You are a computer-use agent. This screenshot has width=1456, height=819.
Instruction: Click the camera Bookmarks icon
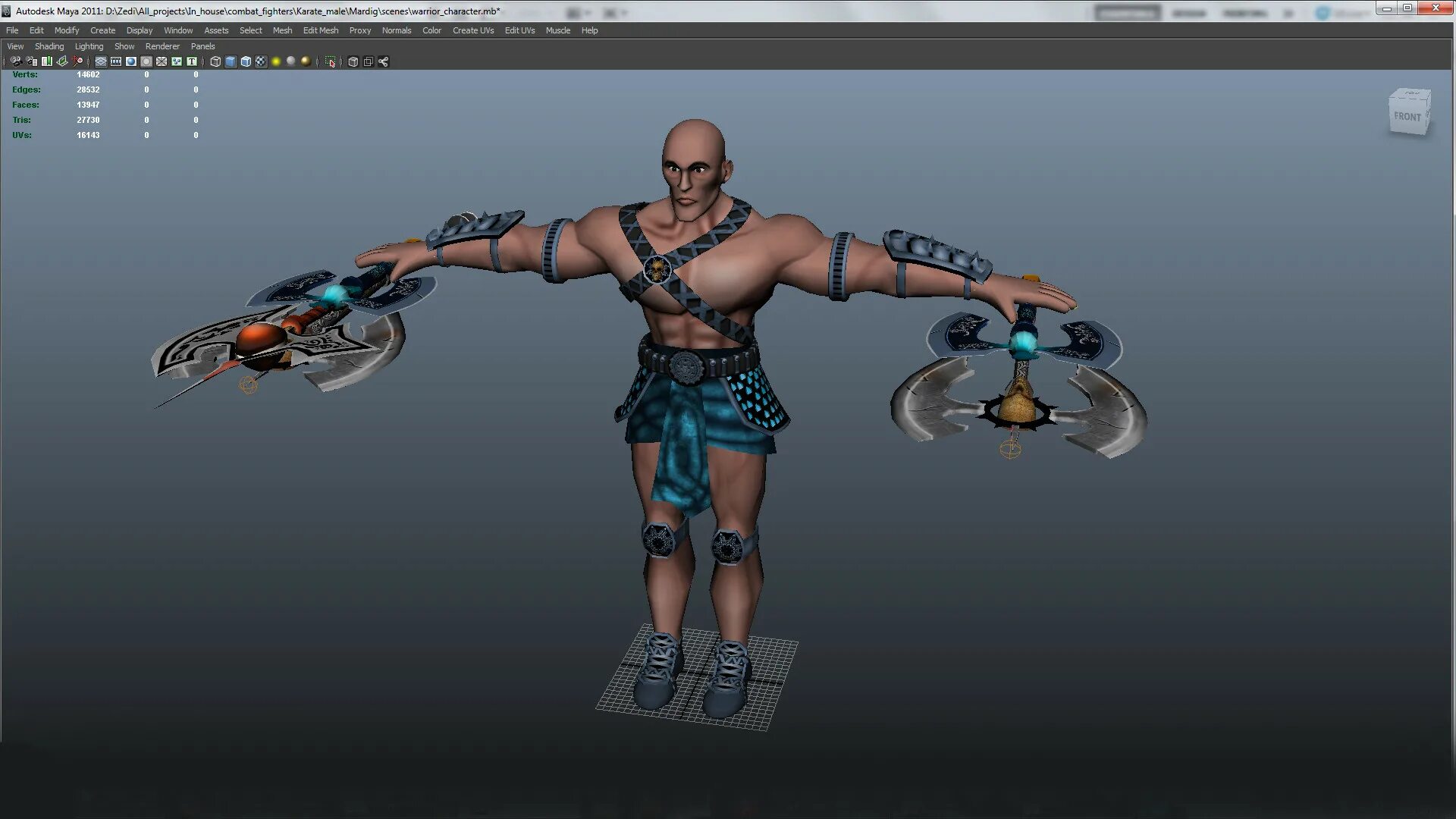click(47, 61)
